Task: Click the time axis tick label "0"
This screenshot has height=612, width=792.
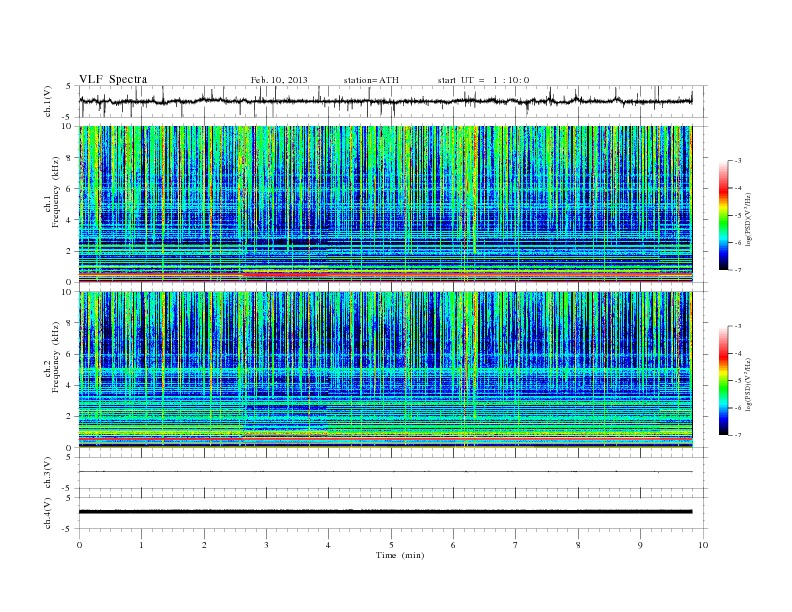Action: coord(79,545)
